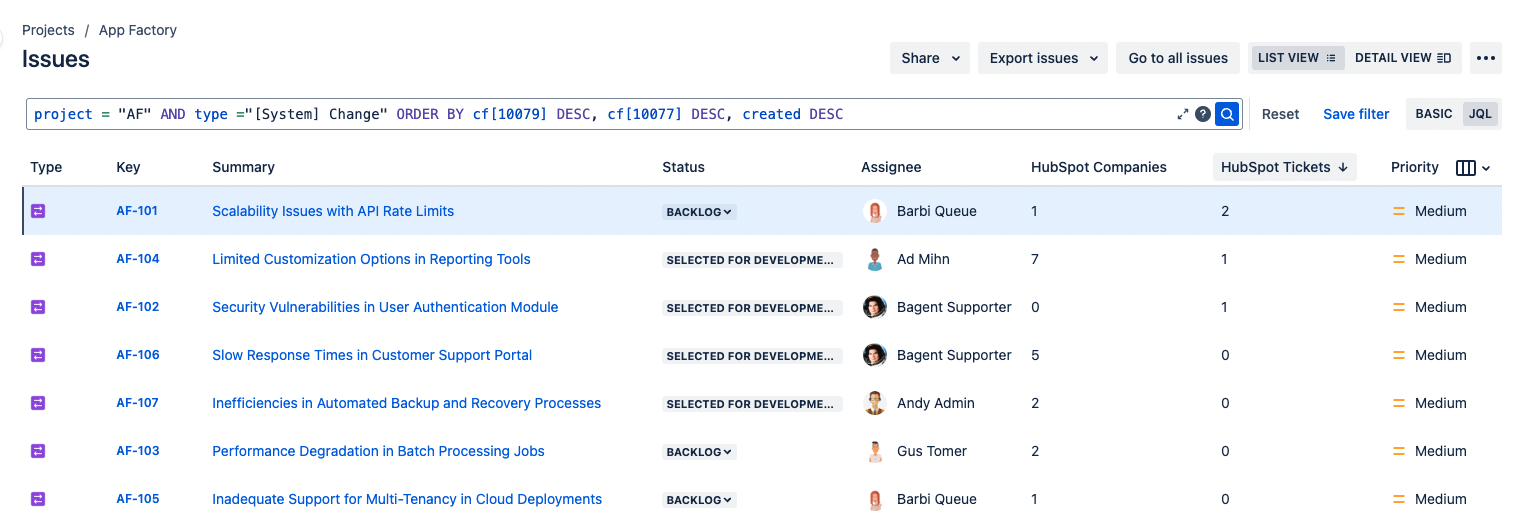Screen dimensions: 1514x519
Task: Click Barbi Queue's avatar on AF-105
Action: click(875, 499)
